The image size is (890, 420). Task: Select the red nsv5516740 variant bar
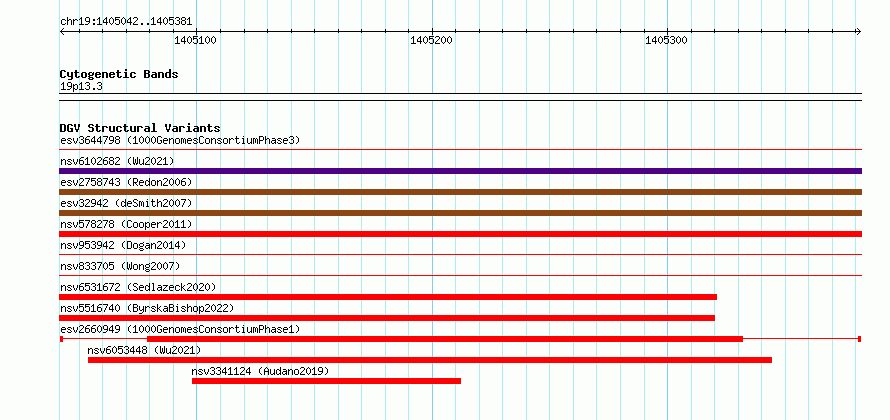point(387,318)
